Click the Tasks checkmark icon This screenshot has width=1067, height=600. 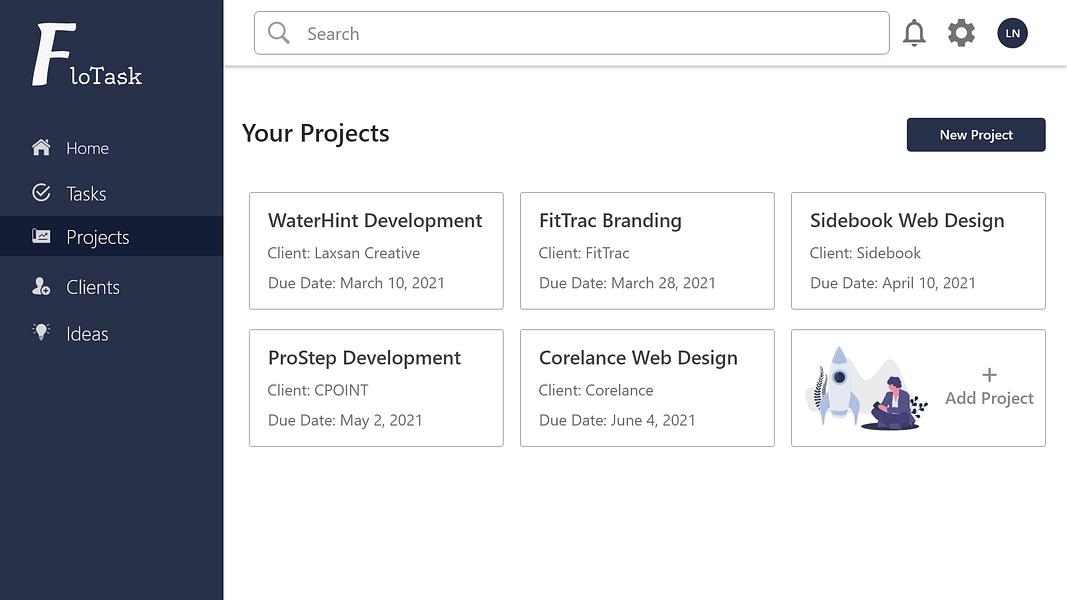coord(41,193)
